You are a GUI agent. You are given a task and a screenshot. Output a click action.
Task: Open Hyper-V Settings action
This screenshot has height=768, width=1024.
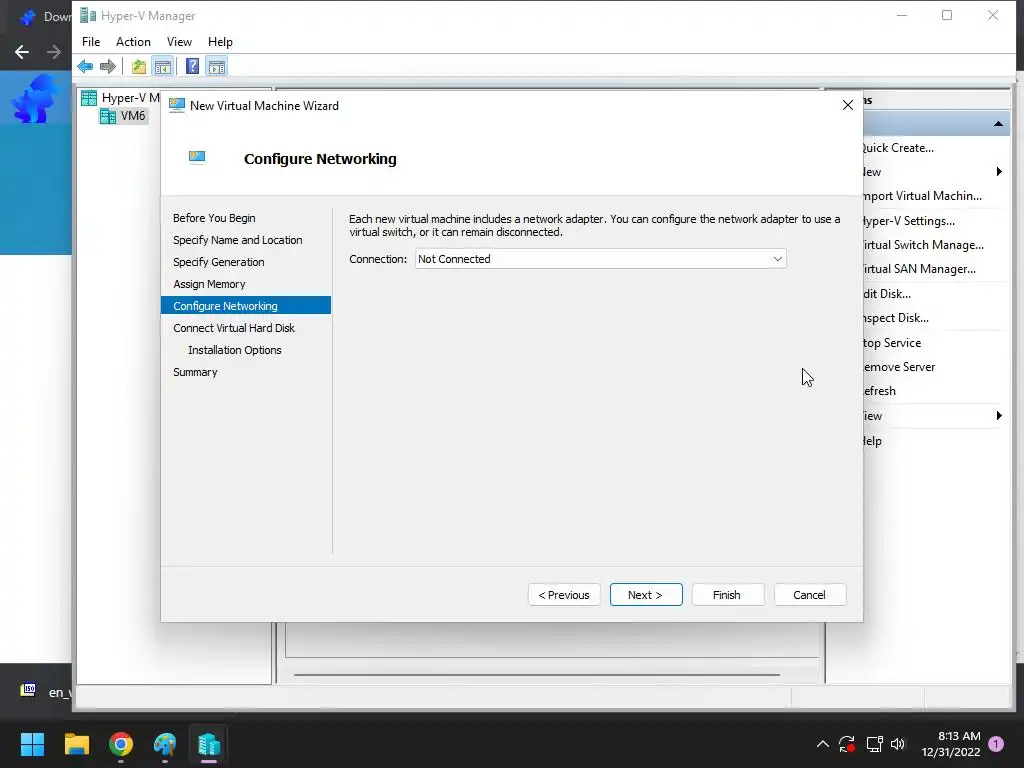[x=909, y=221]
